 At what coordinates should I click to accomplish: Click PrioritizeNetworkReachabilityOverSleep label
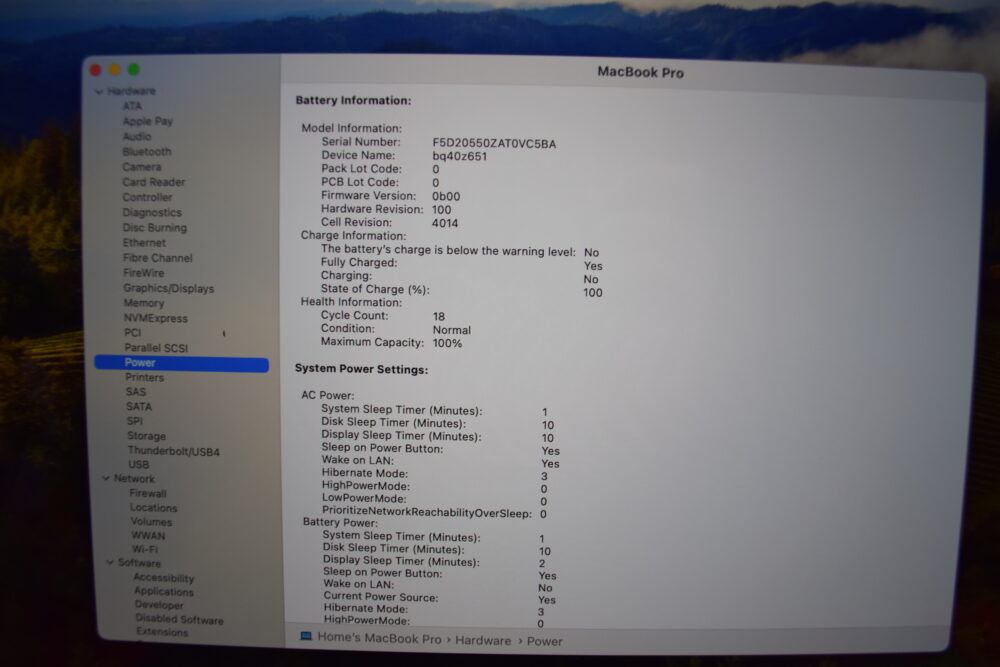click(x=427, y=512)
